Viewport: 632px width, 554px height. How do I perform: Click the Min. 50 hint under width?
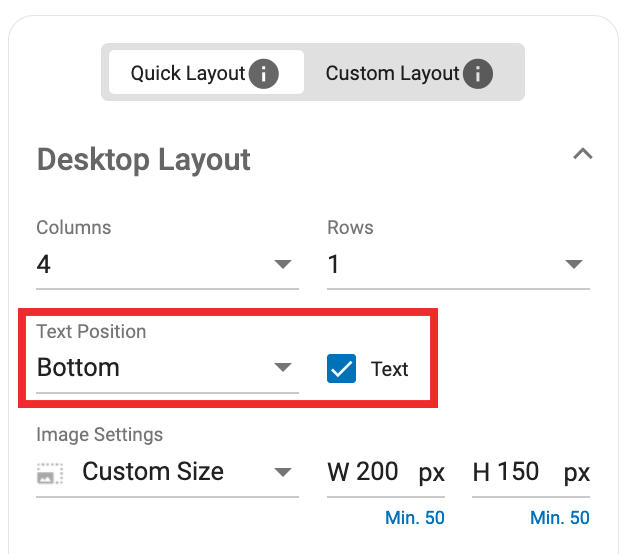click(x=414, y=518)
